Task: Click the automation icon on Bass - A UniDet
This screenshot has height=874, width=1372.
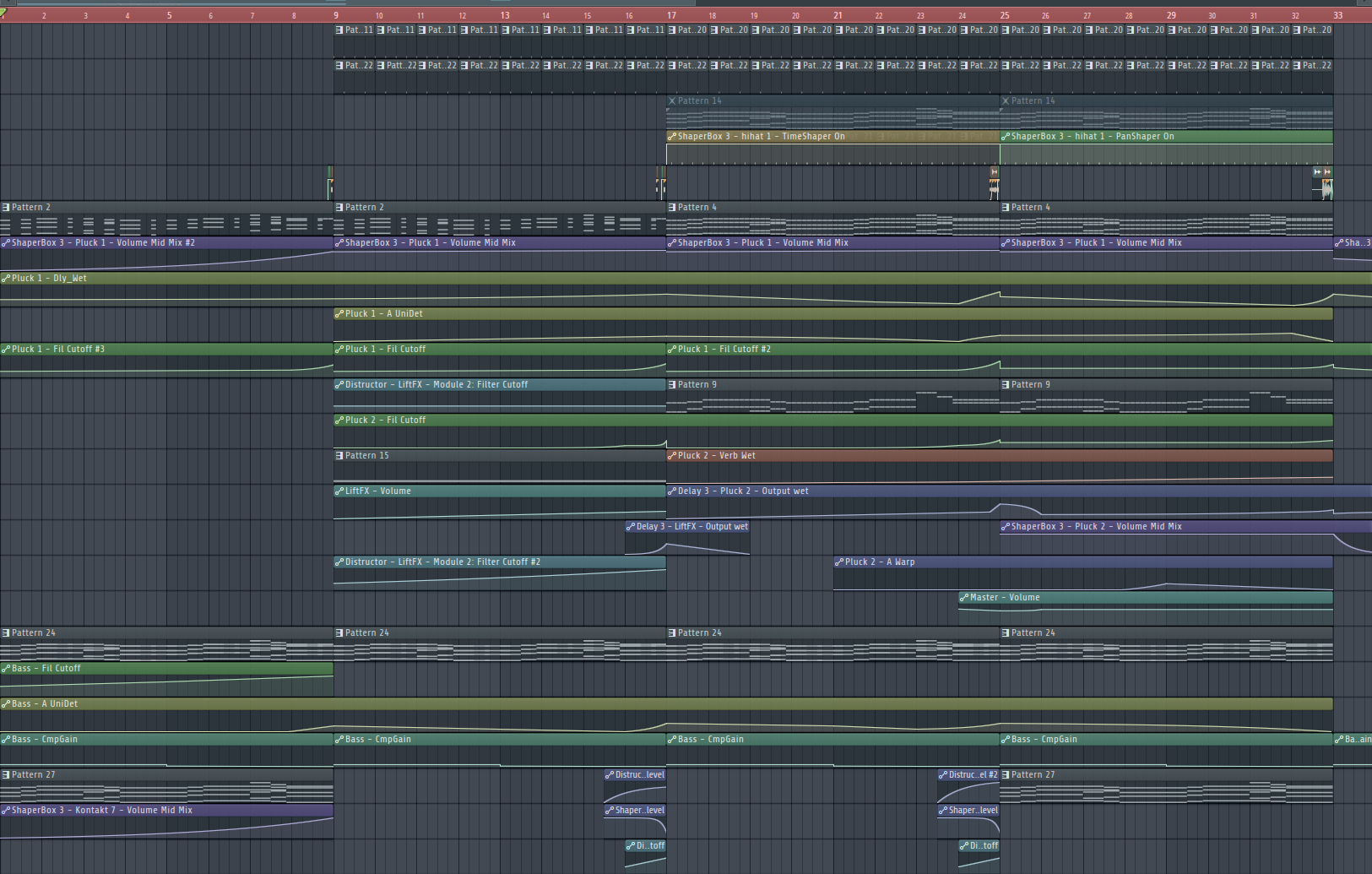Action: coord(6,703)
